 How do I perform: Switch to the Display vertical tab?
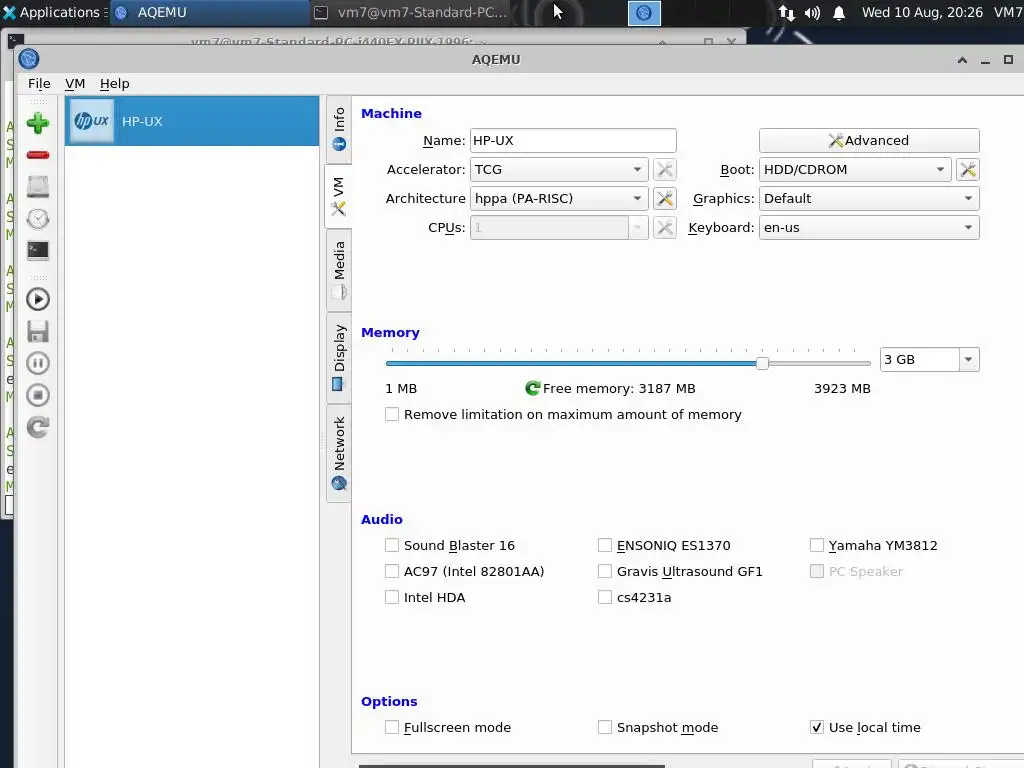coord(339,357)
